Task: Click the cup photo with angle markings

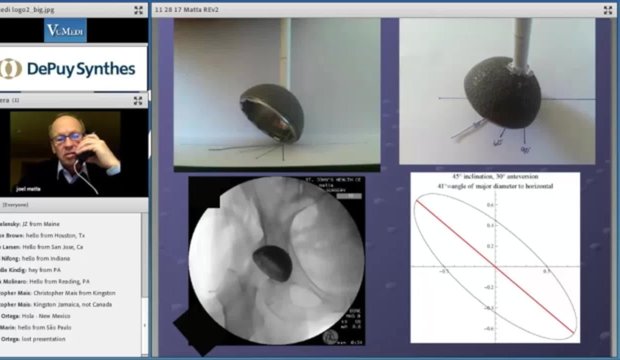Action: (x=497, y=91)
